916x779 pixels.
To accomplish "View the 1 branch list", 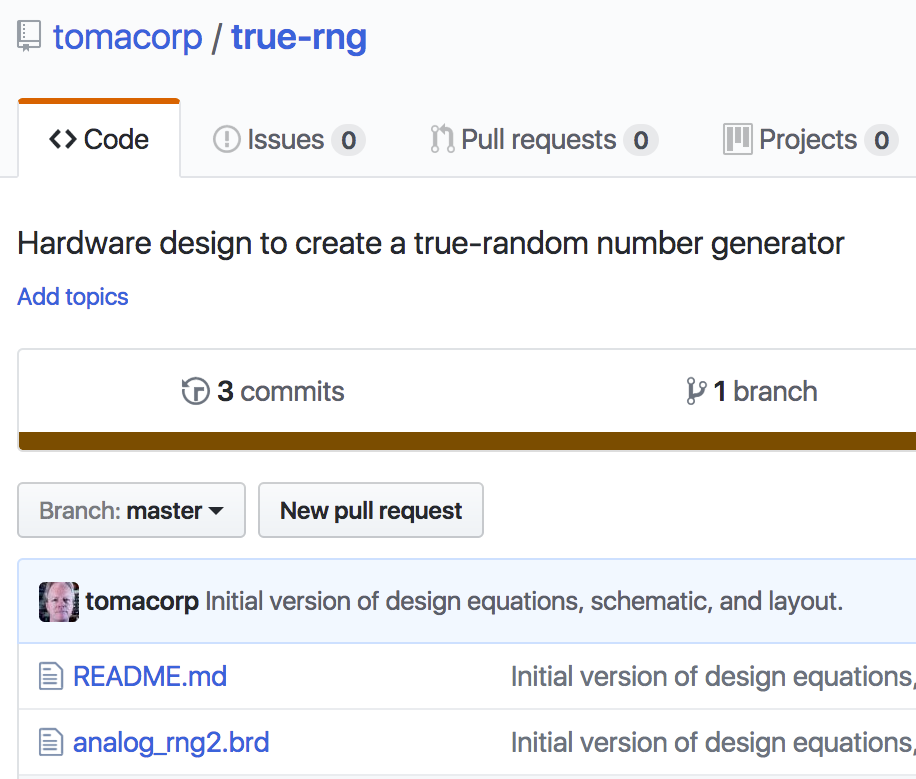I will coord(752,391).
